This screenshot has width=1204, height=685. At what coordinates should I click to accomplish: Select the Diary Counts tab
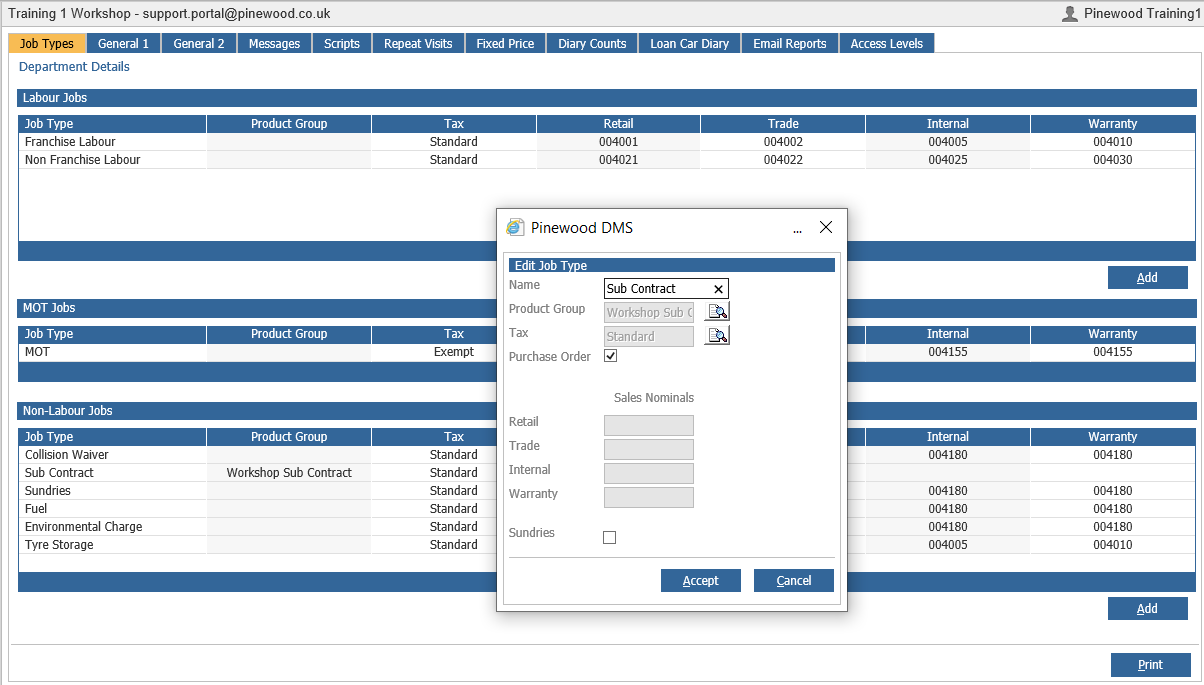(592, 43)
